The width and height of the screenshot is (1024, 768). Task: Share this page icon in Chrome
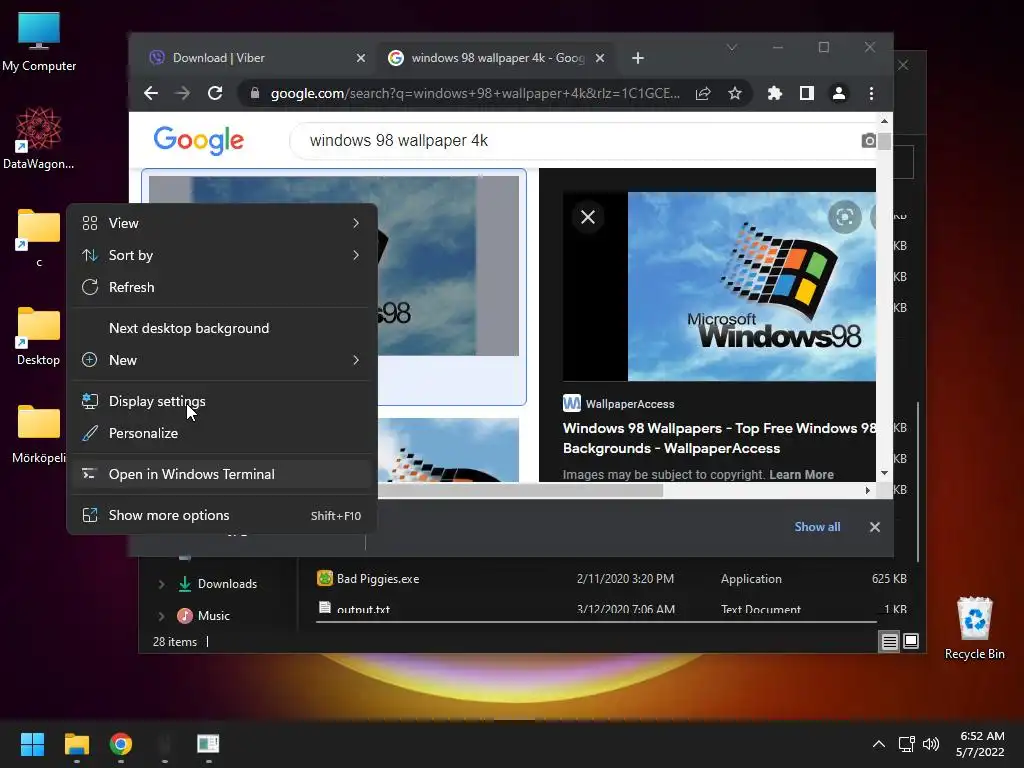(703, 93)
